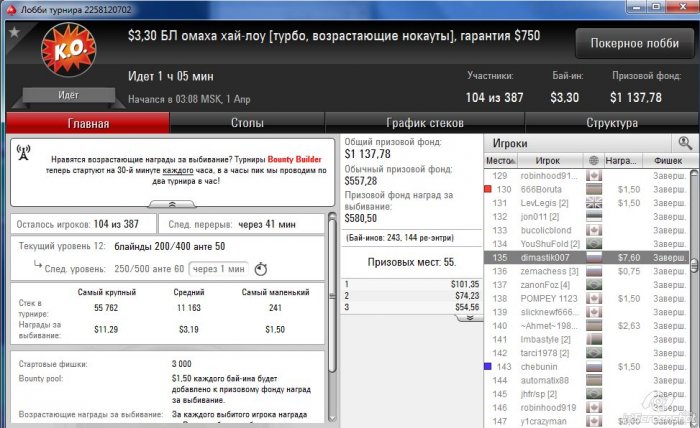Select player row LevLegis [2]
The height and width of the screenshot is (428, 700).
(586, 203)
